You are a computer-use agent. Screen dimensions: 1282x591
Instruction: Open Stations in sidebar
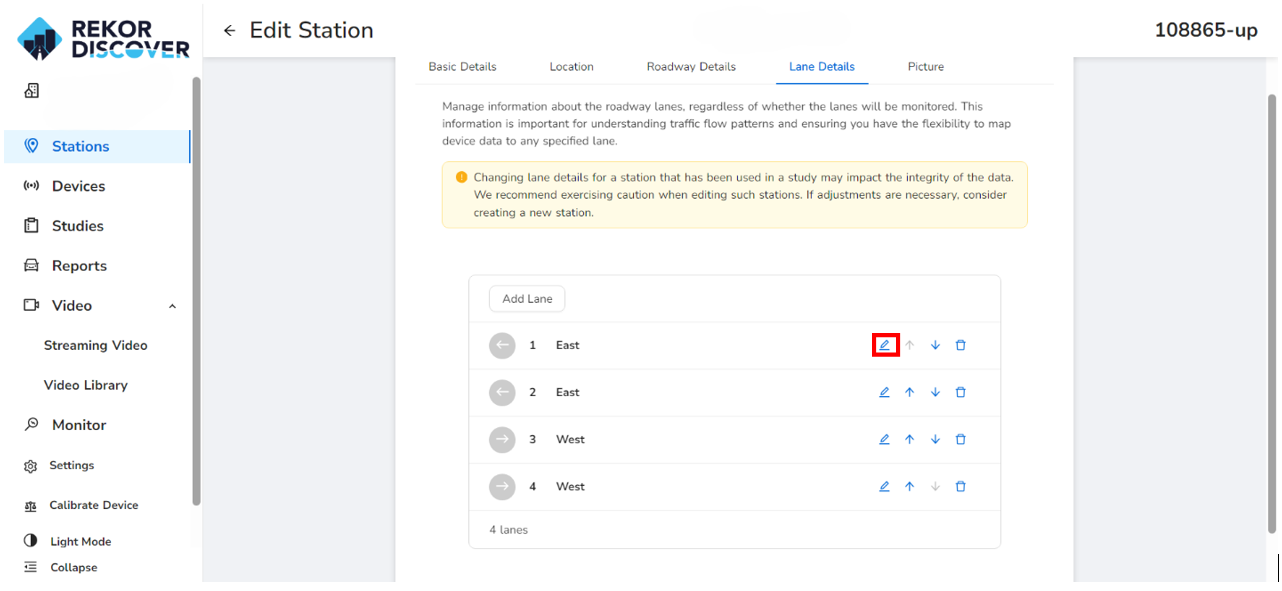pos(96,146)
